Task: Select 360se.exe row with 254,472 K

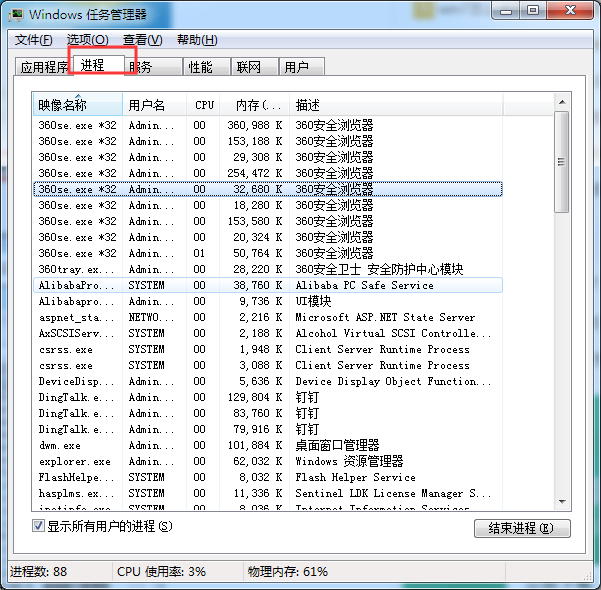Action: tap(268, 173)
